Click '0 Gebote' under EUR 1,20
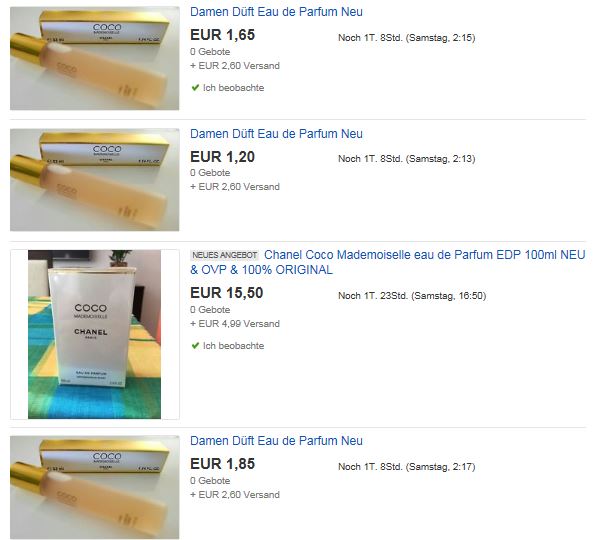593x540 pixels. click(x=210, y=173)
